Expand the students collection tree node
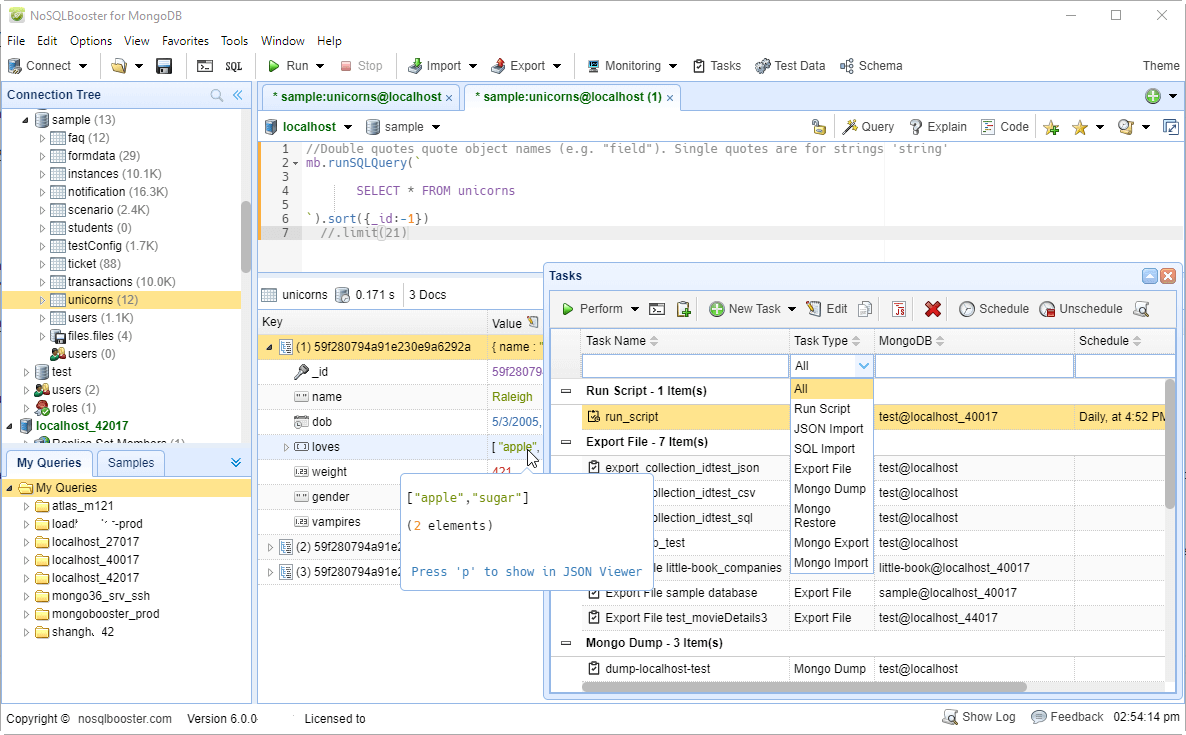The height and width of the screenshot is (735, 1186). point(43,228)
